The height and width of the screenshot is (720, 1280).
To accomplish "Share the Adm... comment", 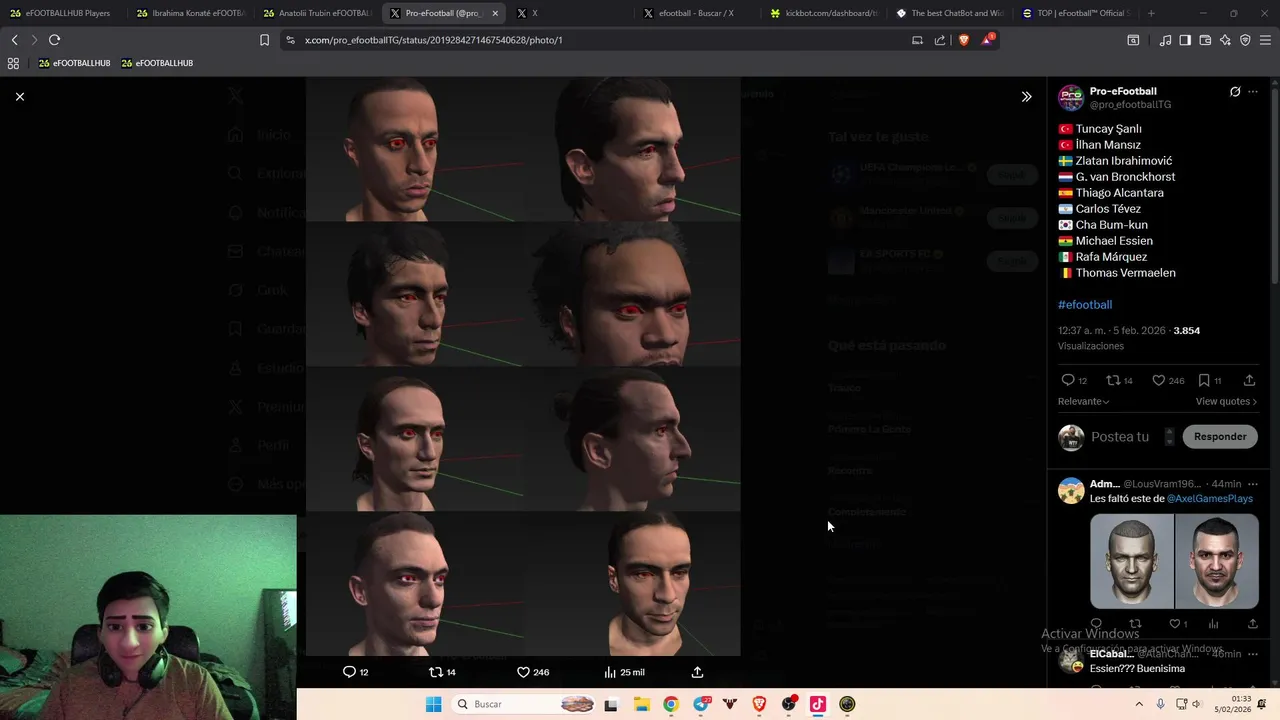I will tap(1252, 624).
